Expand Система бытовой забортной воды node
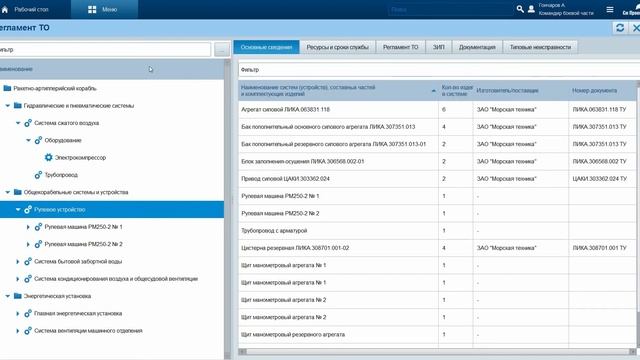 tap(18, 261)
